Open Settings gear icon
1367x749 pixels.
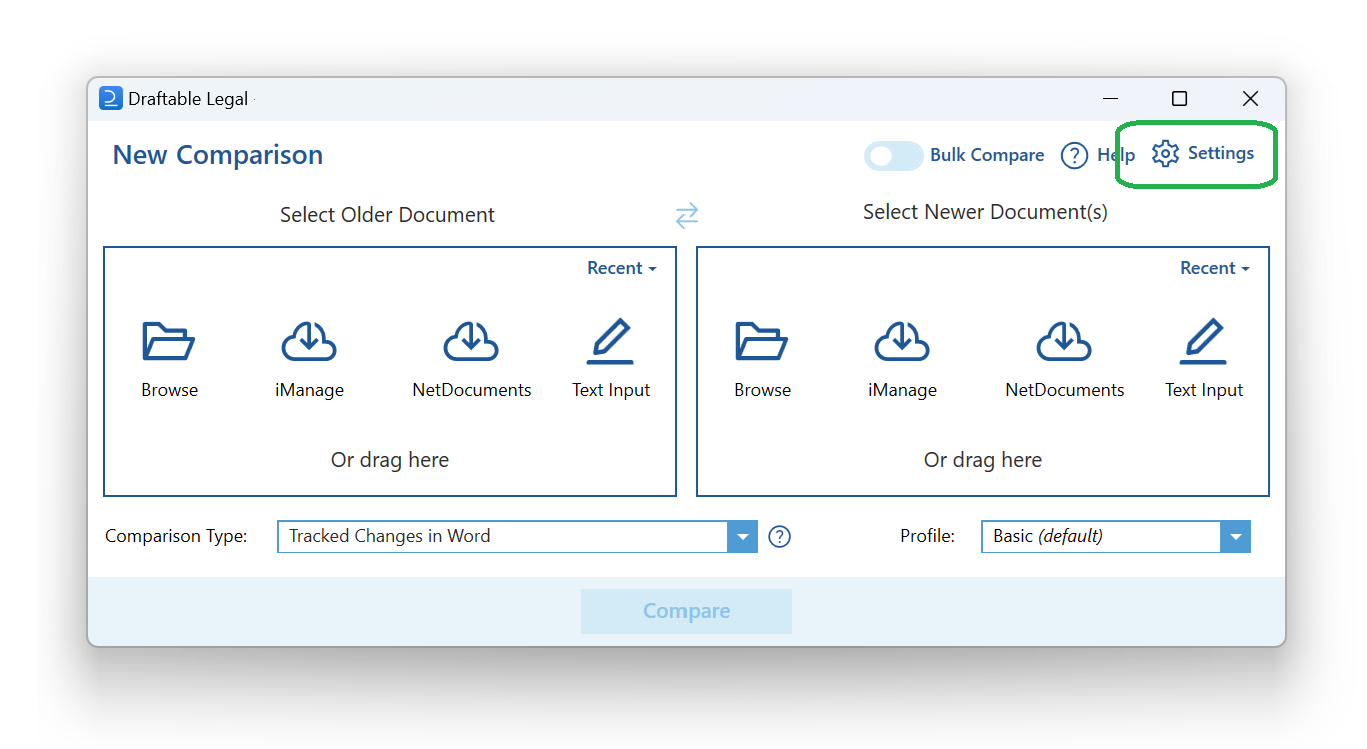click(1165, 154)
